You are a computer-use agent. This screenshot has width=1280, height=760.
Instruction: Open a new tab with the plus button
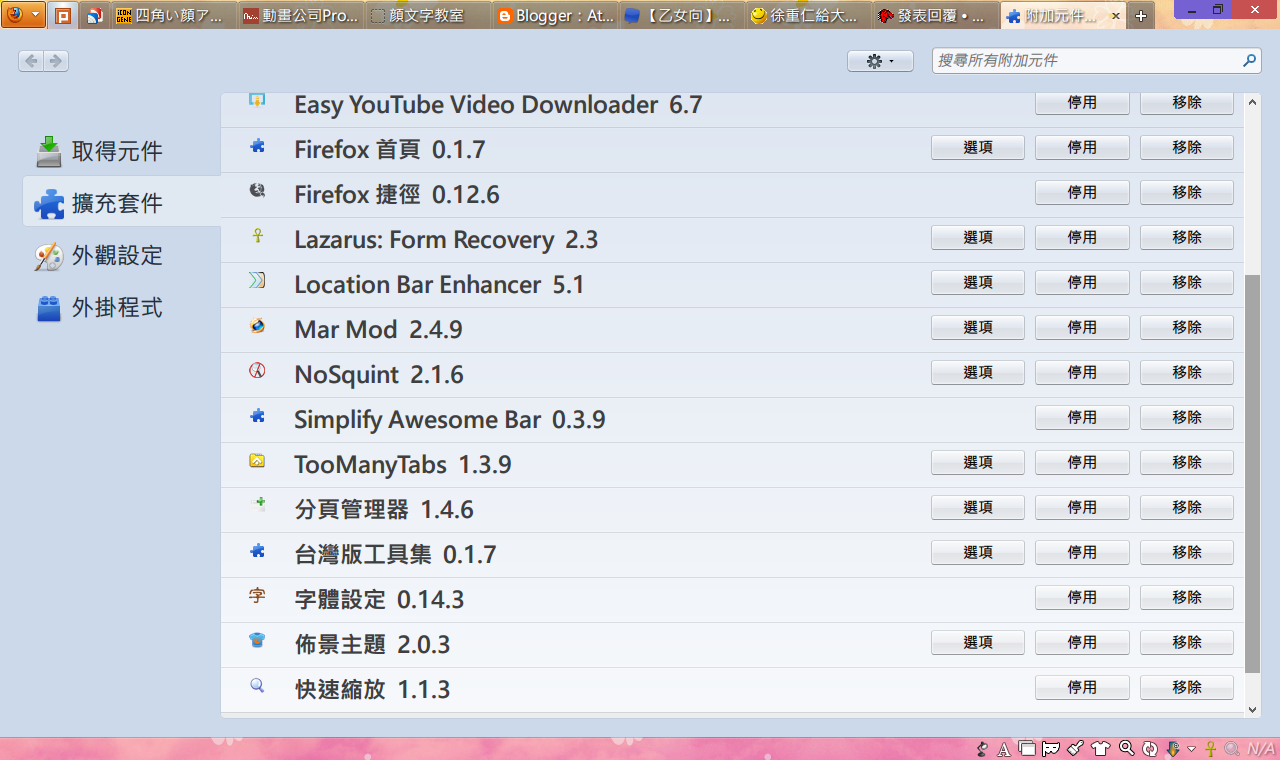[1141, 16]
